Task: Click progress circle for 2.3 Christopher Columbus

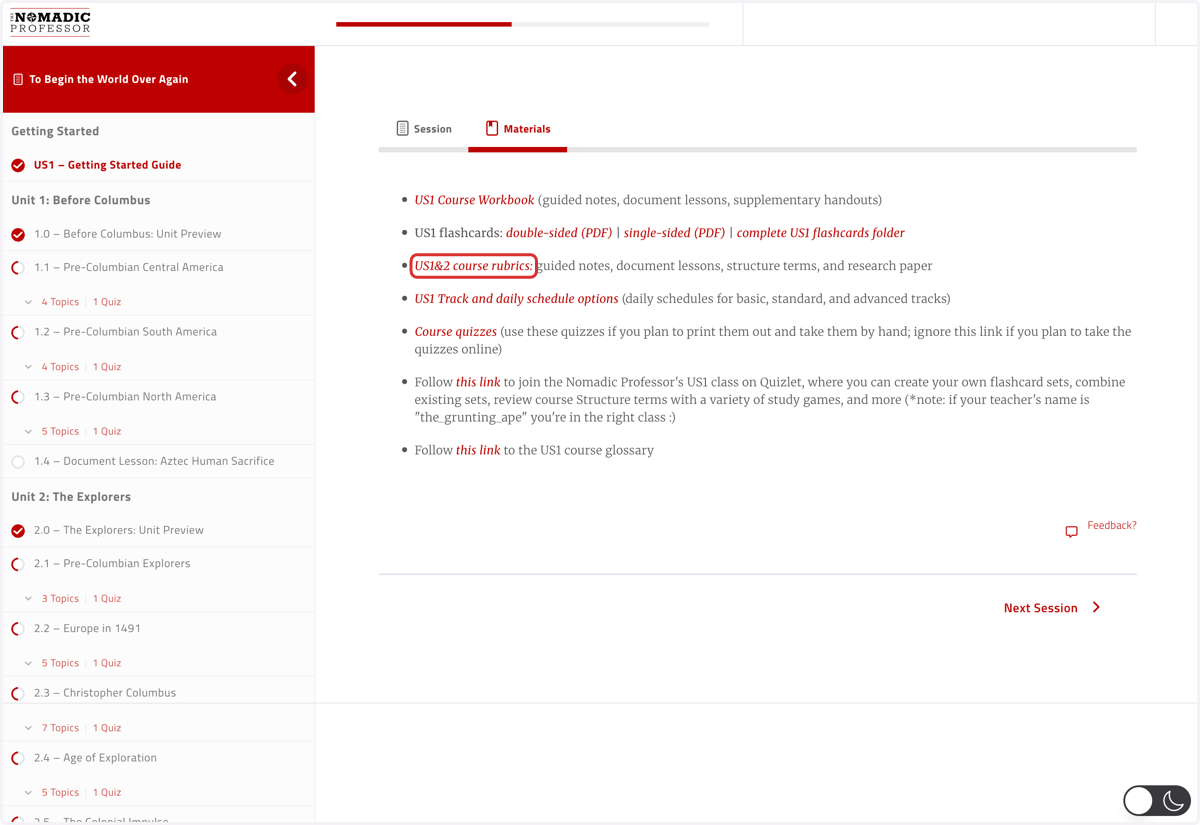Action: click(18, 693)
